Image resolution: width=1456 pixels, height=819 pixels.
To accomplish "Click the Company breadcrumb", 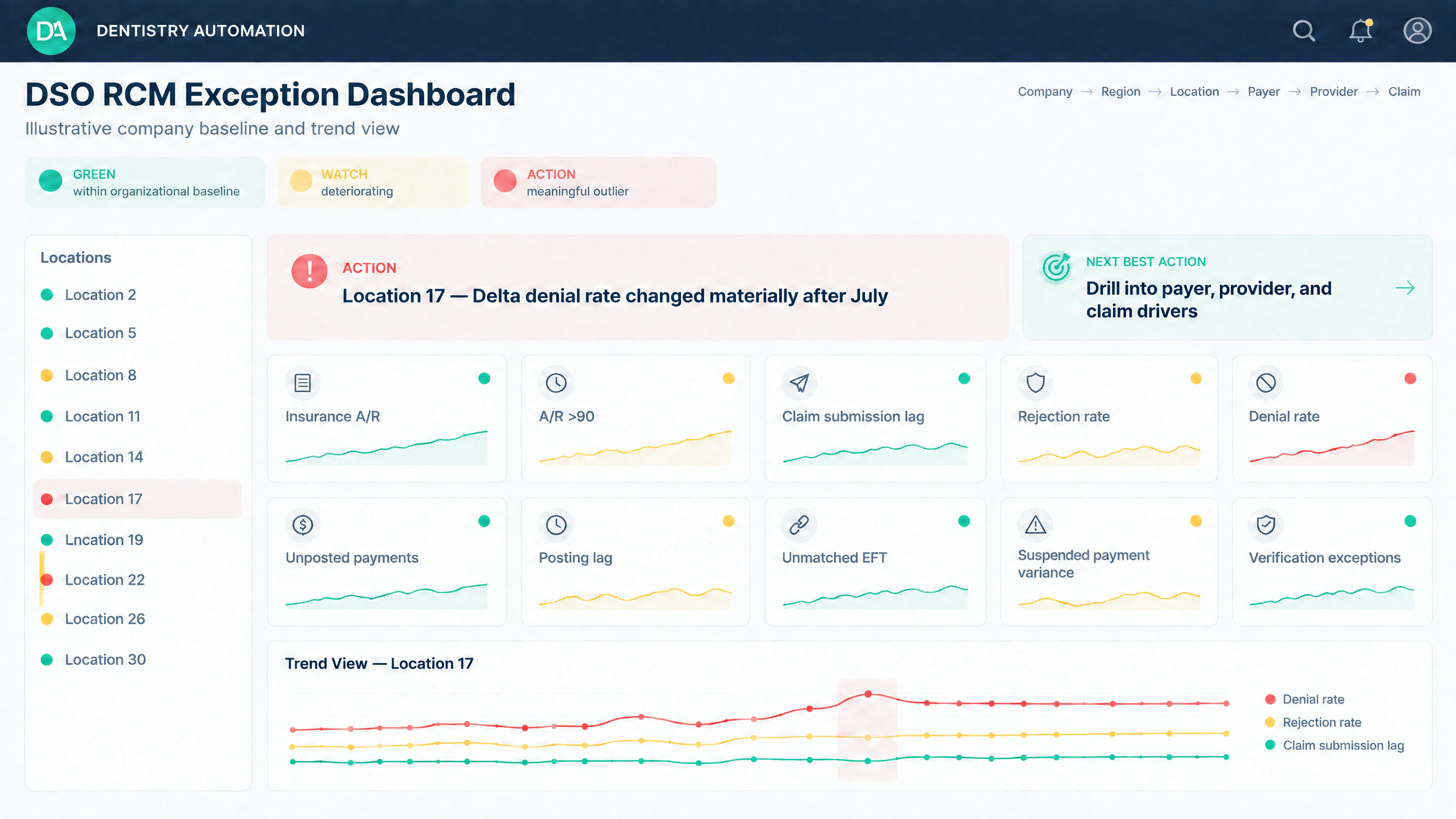I will 1045,92.
